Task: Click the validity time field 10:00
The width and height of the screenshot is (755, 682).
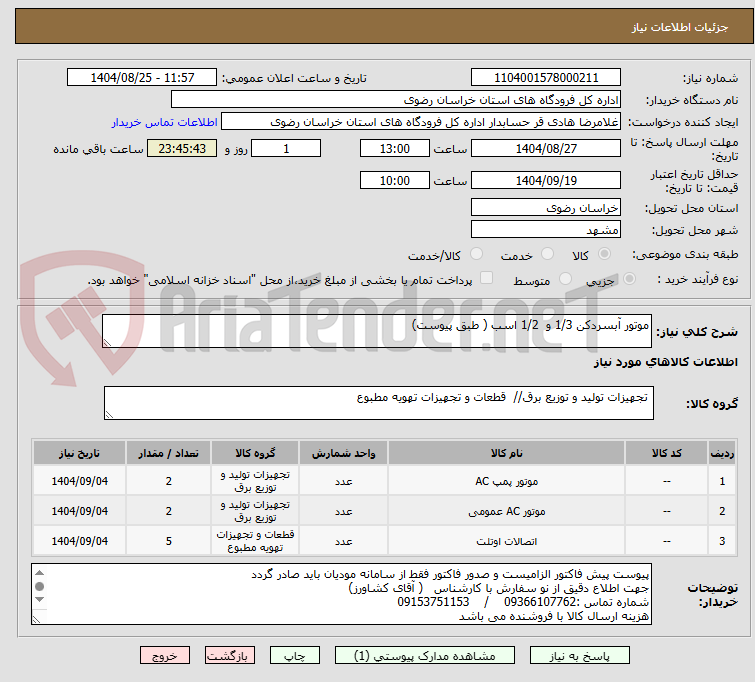Action: coord(394,180)
